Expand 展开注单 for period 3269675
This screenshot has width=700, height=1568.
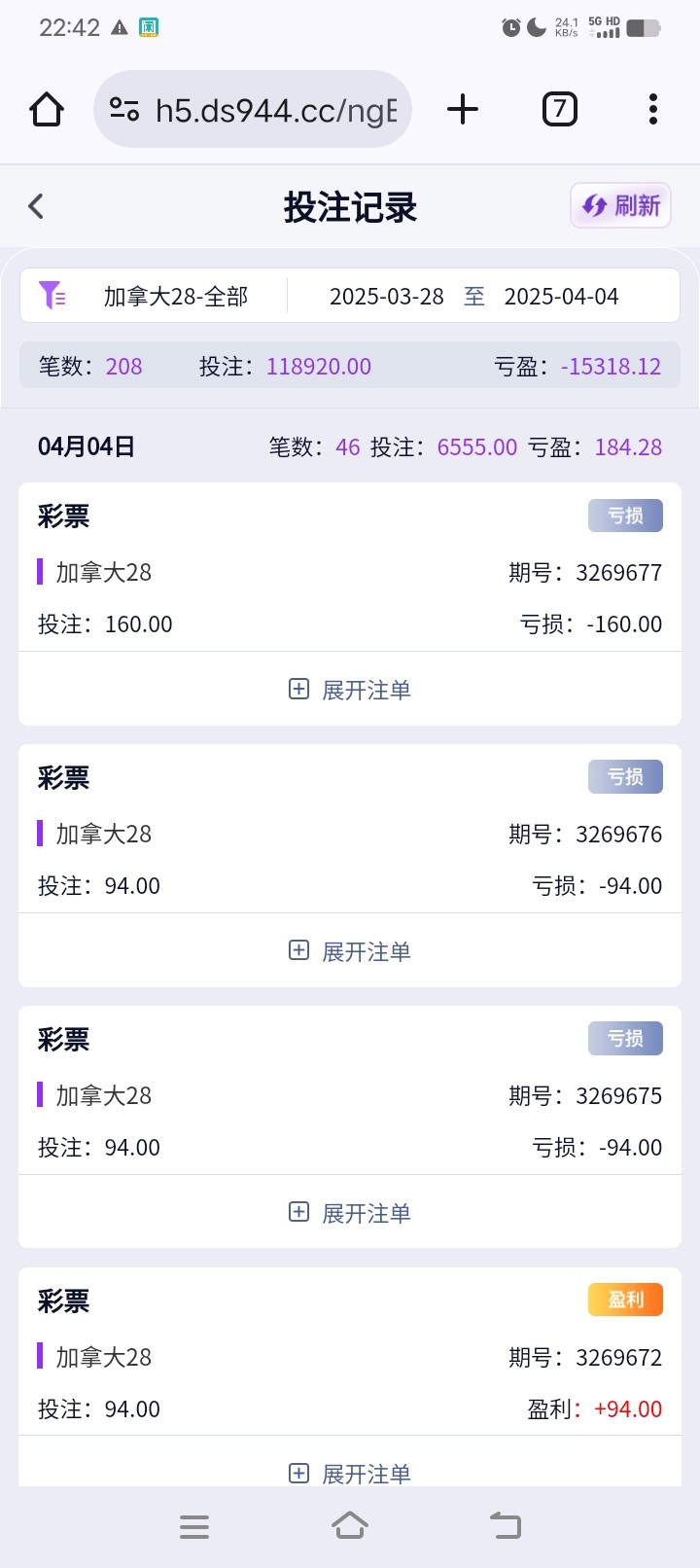coord(350,1213)
